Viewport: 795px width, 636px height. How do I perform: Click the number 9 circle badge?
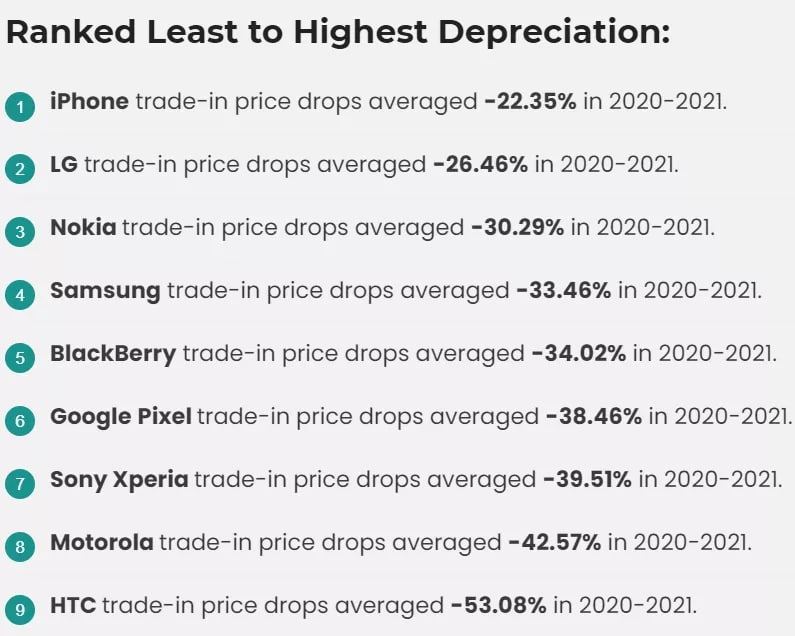pos(19,610)
